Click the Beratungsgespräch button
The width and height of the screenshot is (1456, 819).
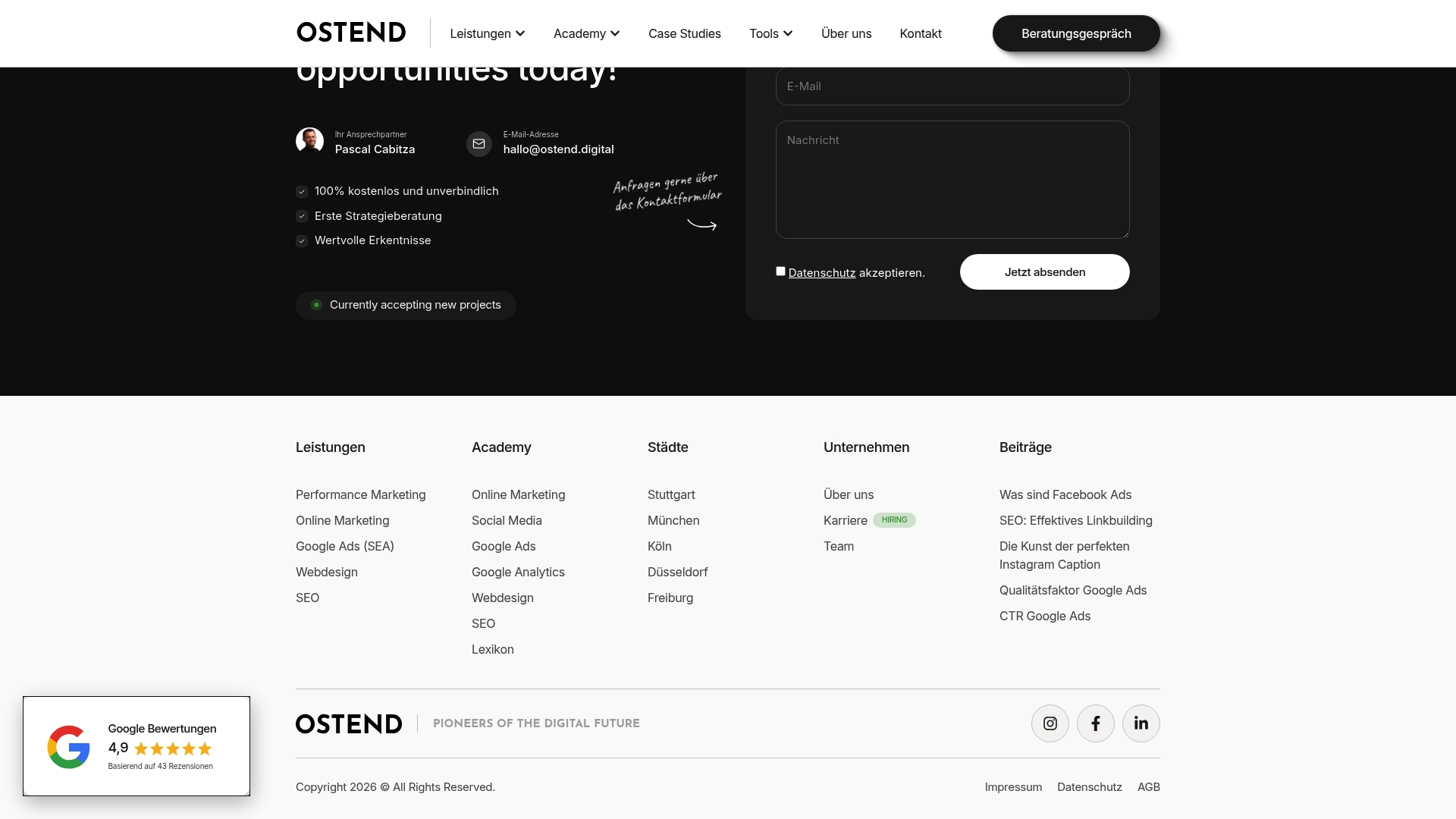click(x=1075, y=33)
